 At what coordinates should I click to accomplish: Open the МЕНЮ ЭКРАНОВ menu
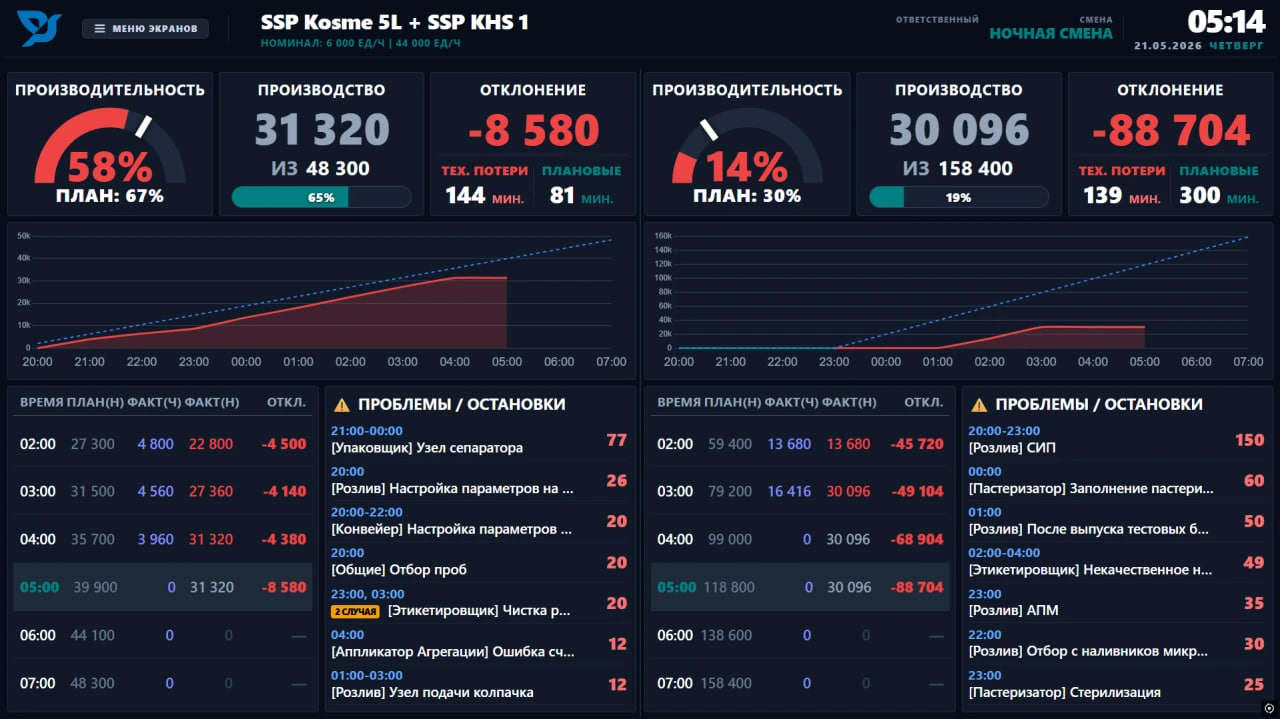click(x=145, y=28)
